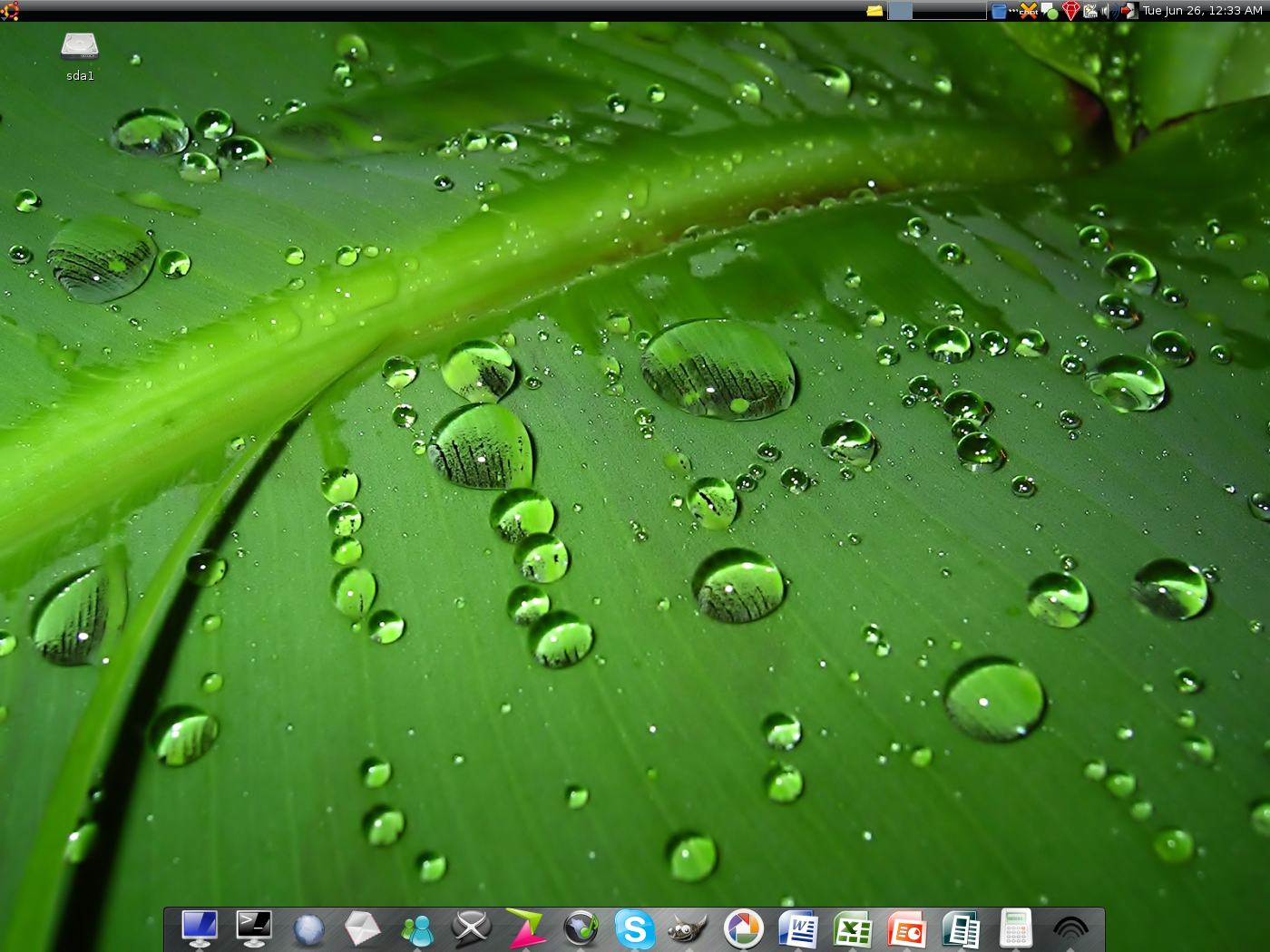Viewport: 1270px width, 952px height.
Task: Switch to second workspace in pager
Action: 924,11
